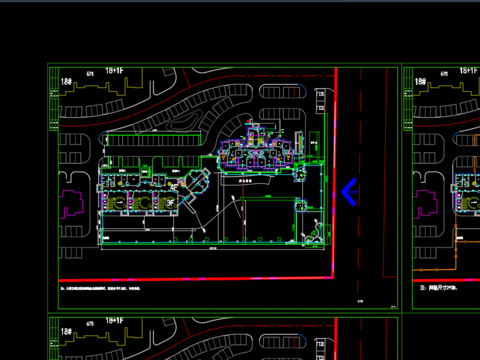Click the note text below red boundary
480x360 pixels.
point(100,288)
